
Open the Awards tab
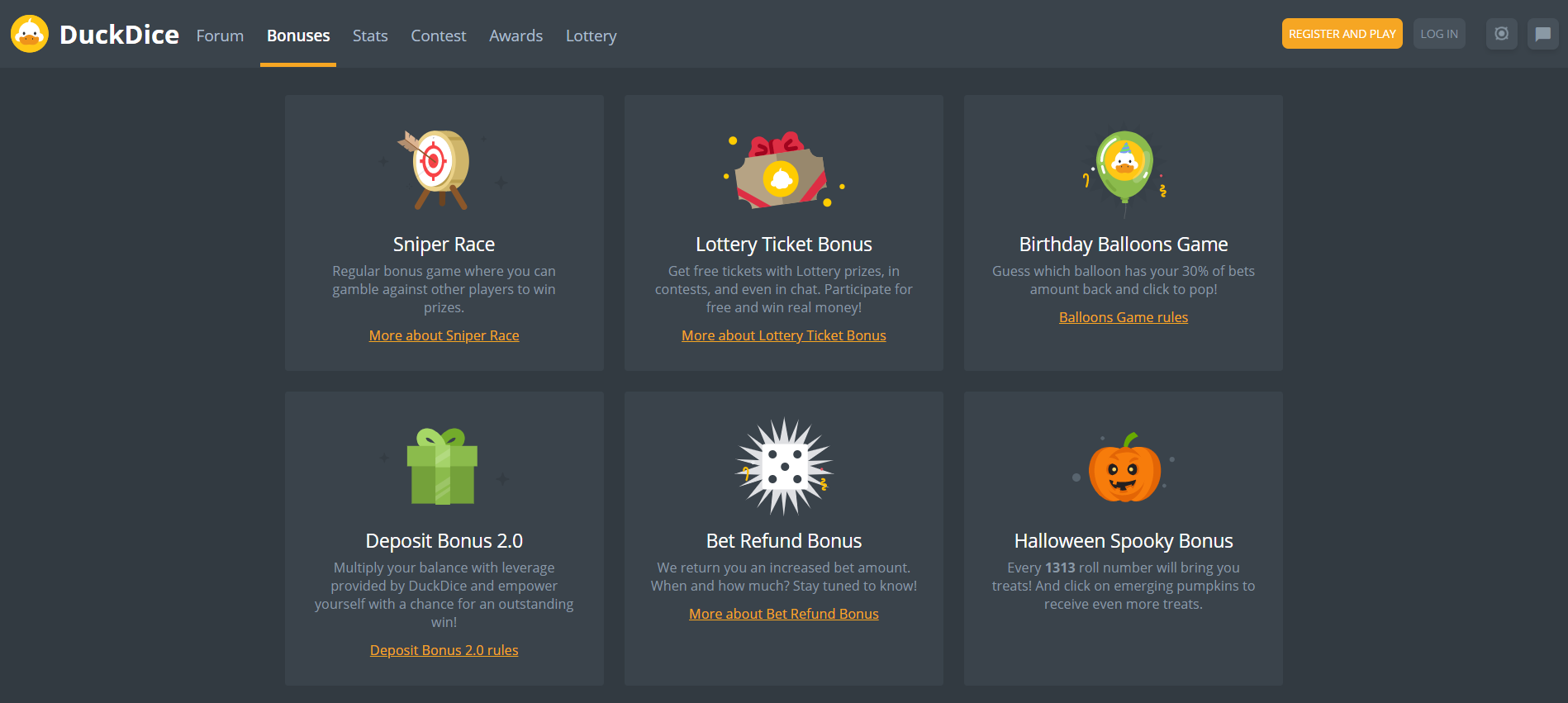coord(516,36)
